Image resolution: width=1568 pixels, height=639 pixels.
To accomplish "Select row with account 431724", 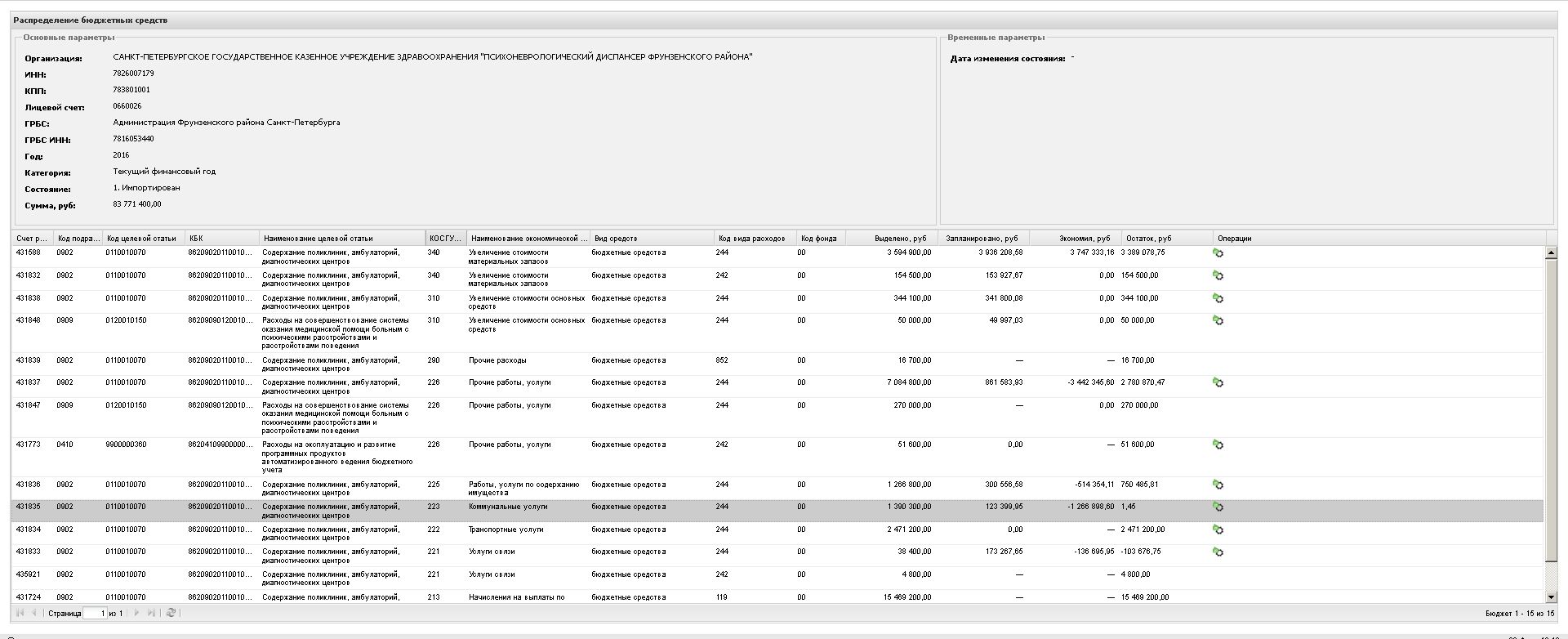I will [777, 597].
